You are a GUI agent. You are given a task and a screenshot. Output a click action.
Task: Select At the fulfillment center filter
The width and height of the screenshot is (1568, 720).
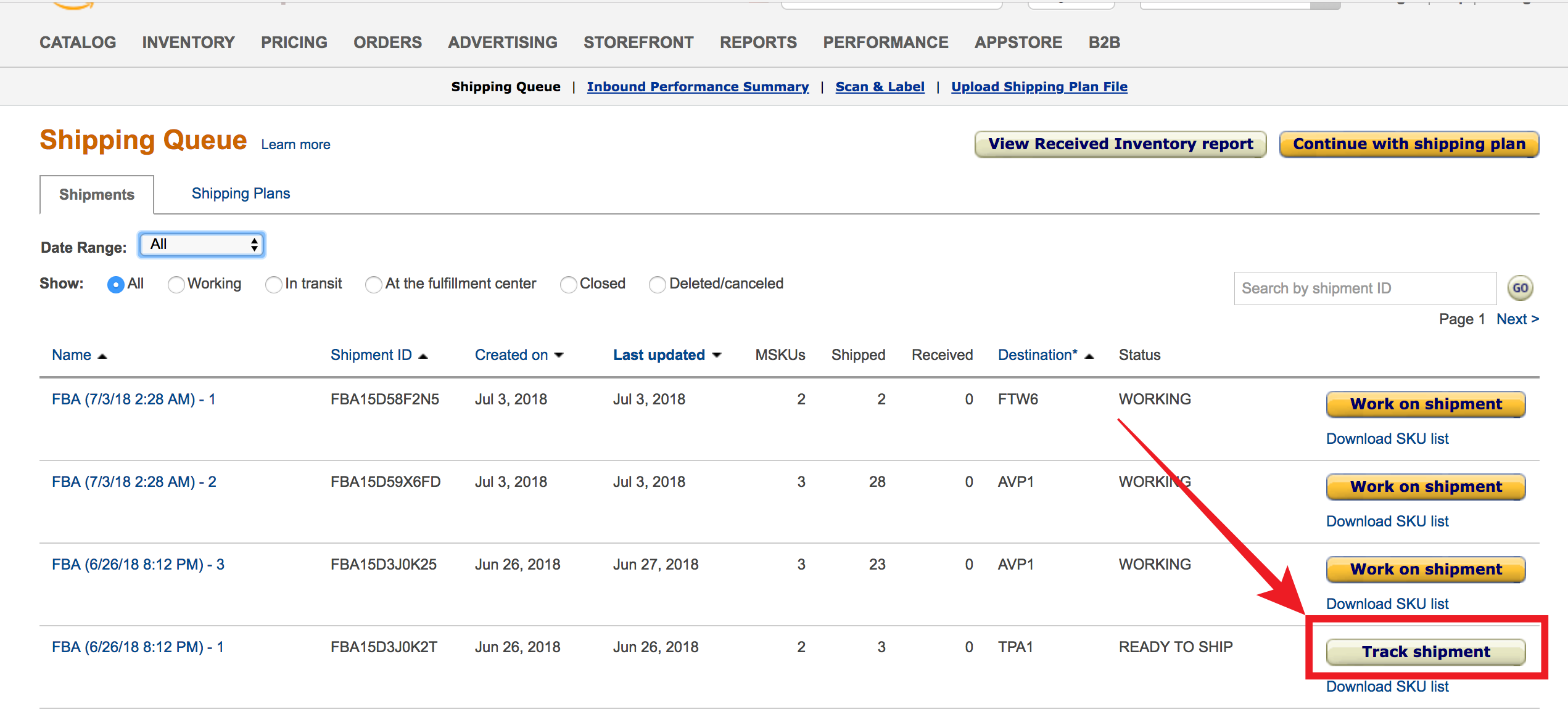pyautogui.click(x=373, y=284)
